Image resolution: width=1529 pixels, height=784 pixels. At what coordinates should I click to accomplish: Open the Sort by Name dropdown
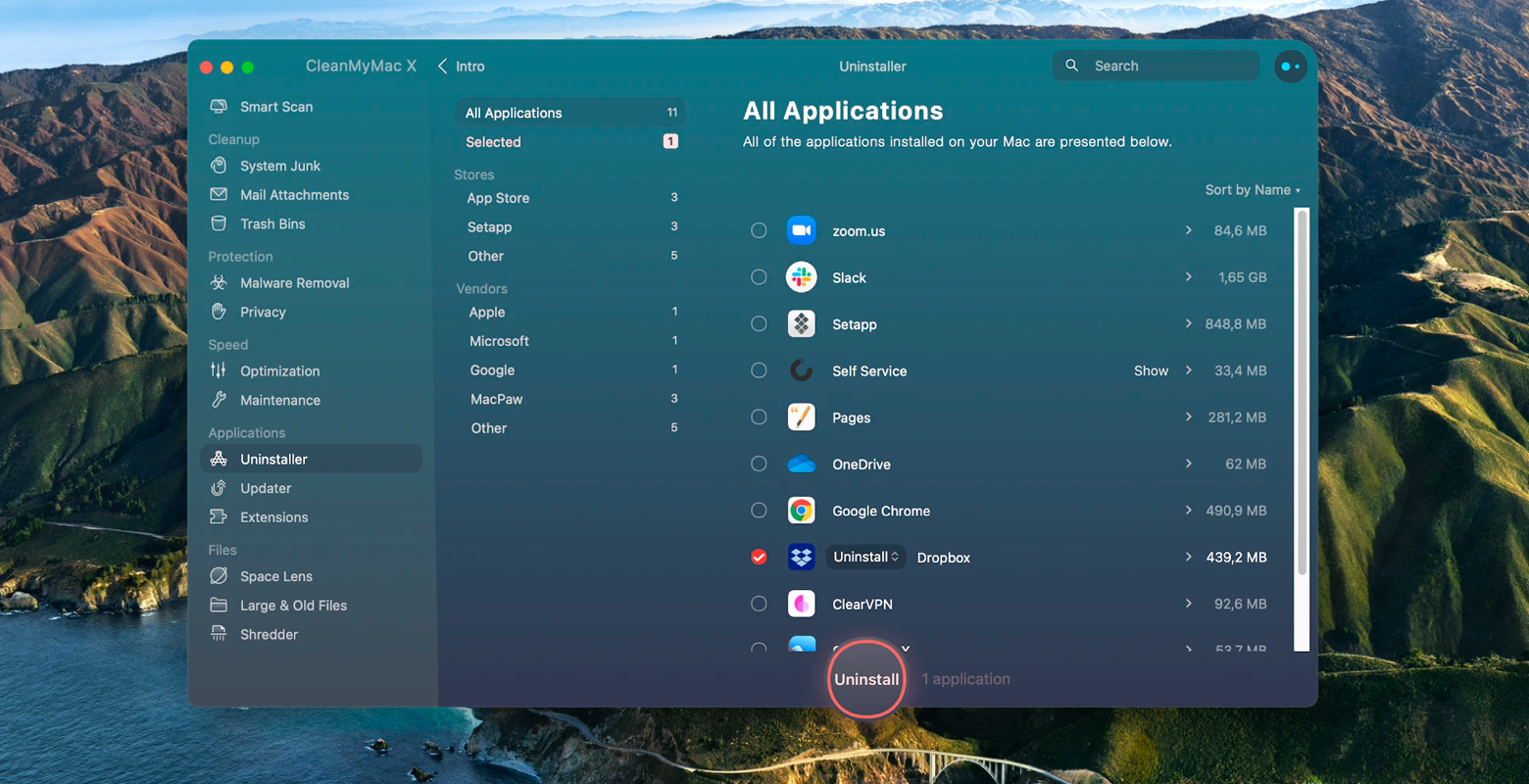1253,189
